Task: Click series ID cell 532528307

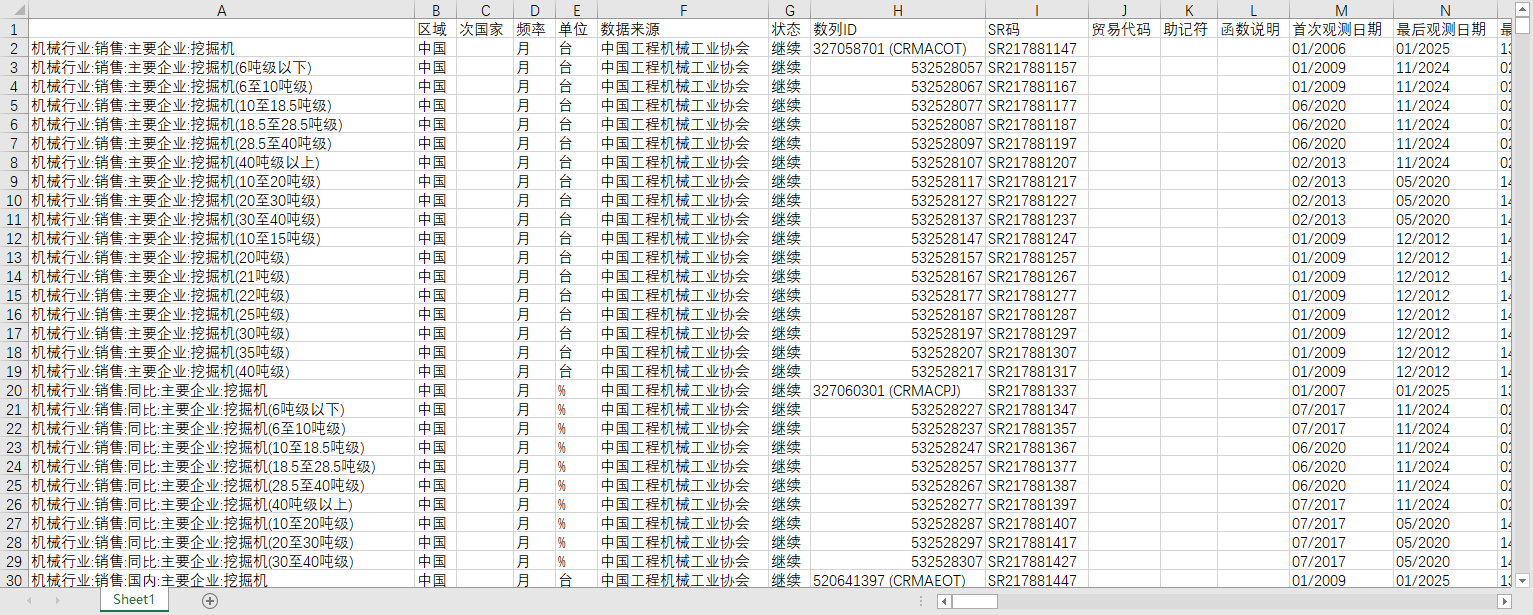Action: (x=897, y=561)
